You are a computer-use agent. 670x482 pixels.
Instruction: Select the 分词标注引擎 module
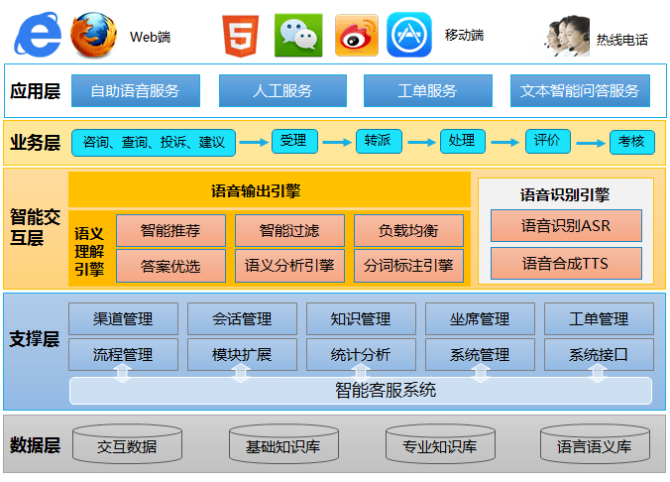click(409, 266)
